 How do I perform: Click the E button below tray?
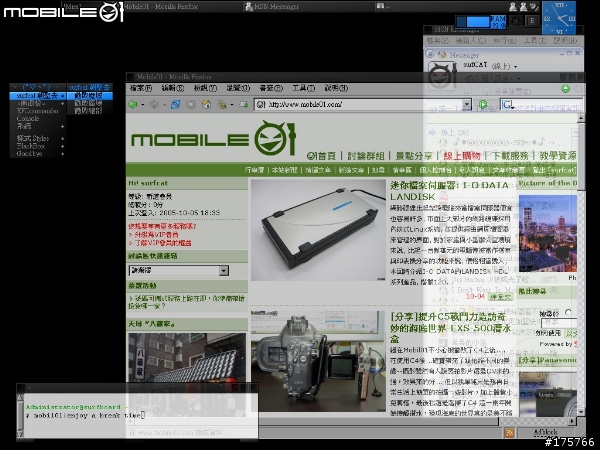[532, 21]
